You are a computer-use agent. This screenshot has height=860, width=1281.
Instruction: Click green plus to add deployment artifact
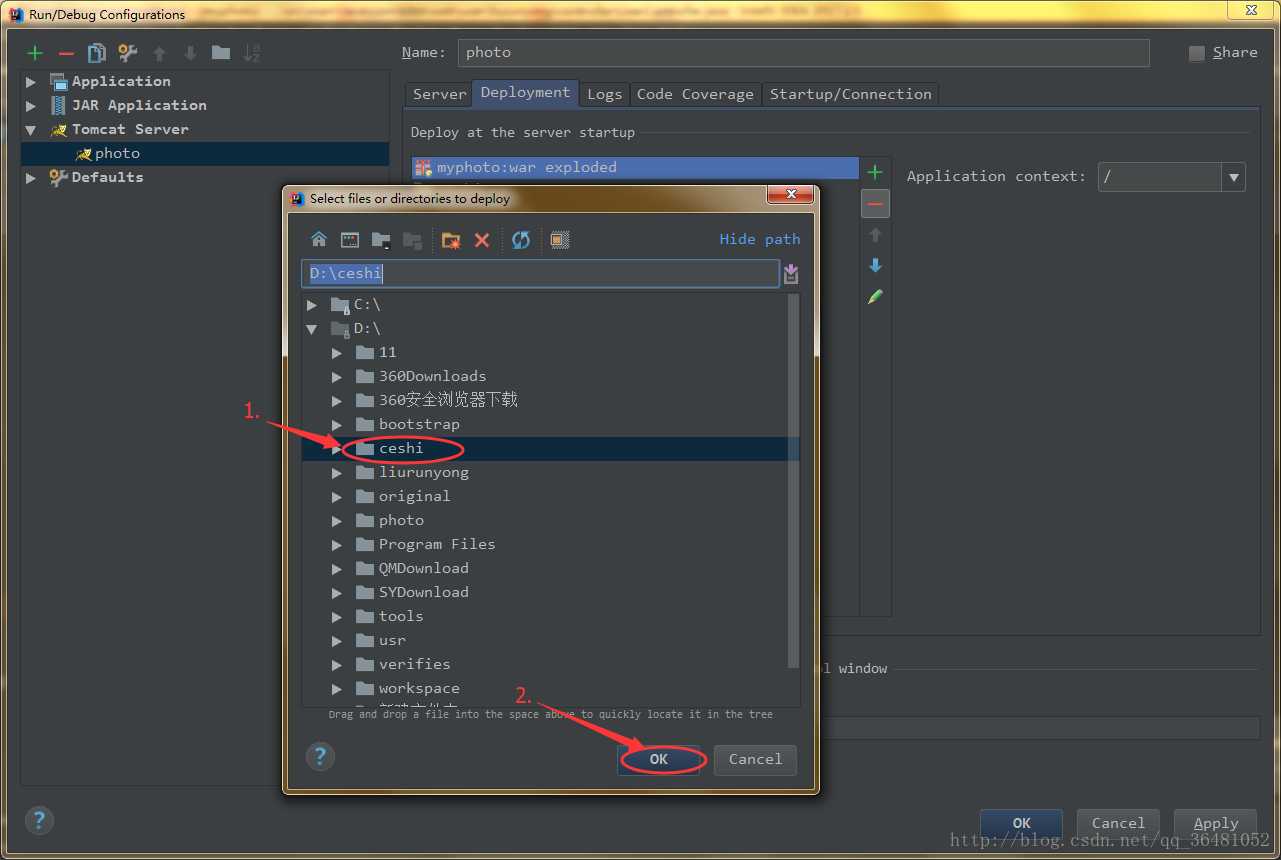tap(875, 172)
